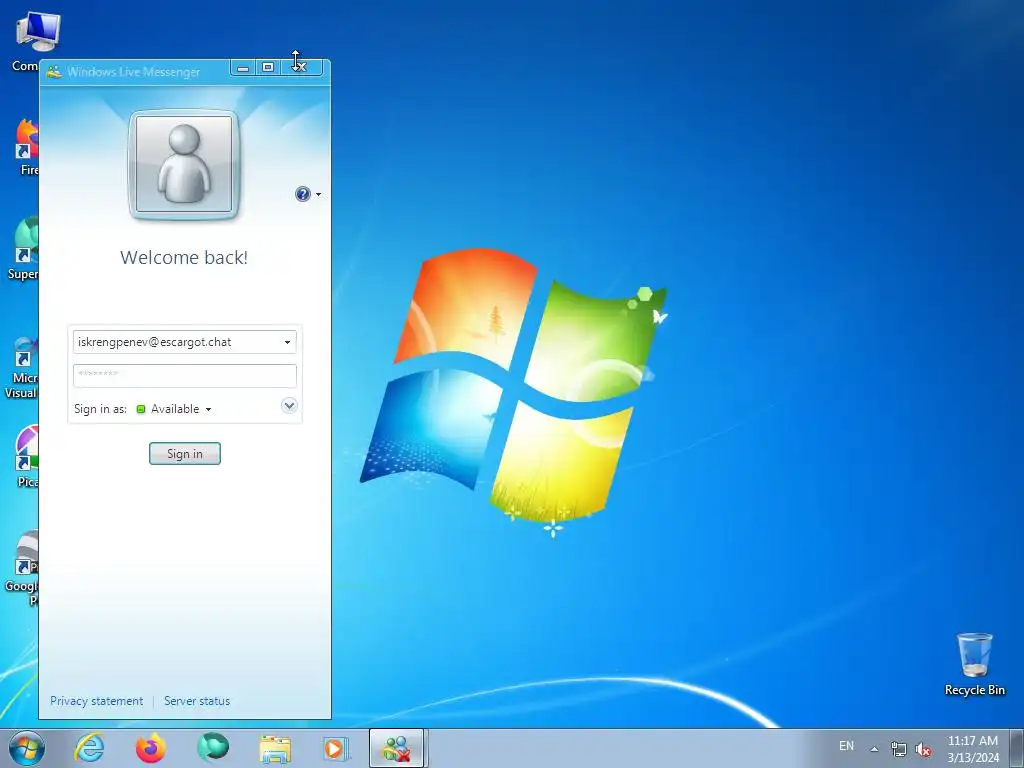The height and width of the screenshot is (768, 1024).
Task: Click the EN language indicator
Action: click(x=846, y=746)
